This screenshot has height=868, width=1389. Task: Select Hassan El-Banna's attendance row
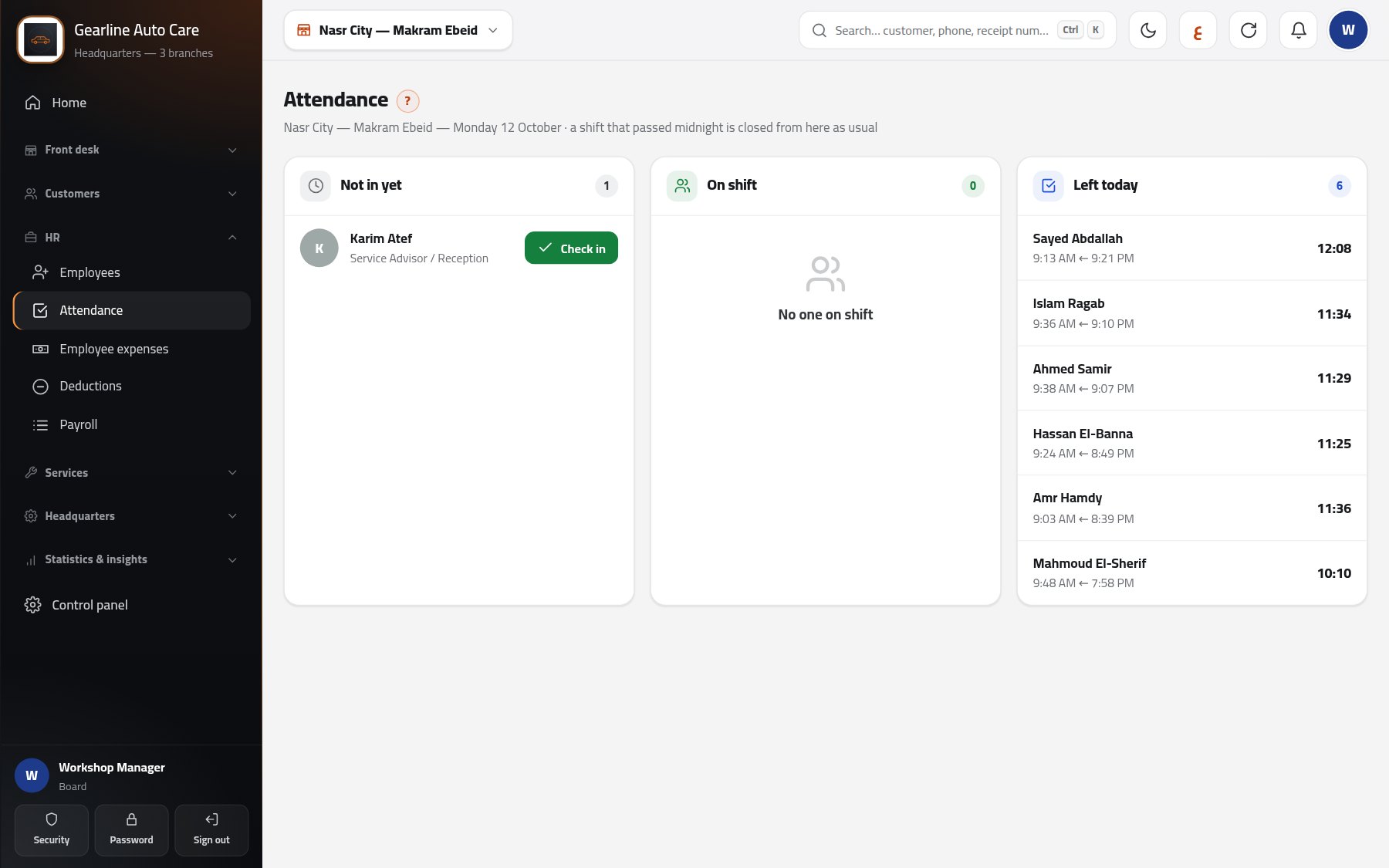pyautogui.click(x=1191, y=443)
